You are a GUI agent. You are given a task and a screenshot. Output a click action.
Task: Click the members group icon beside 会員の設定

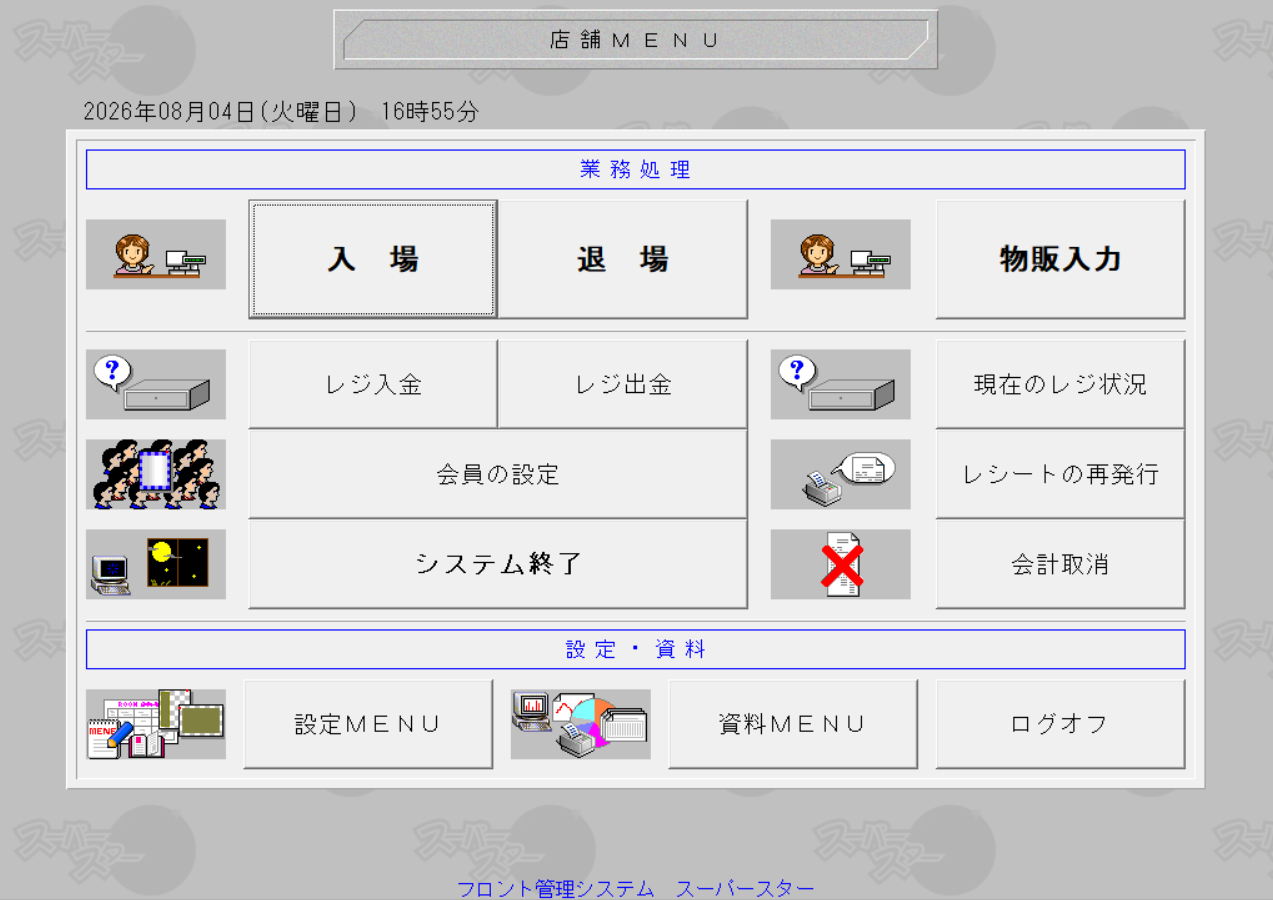tap(156, 474)
